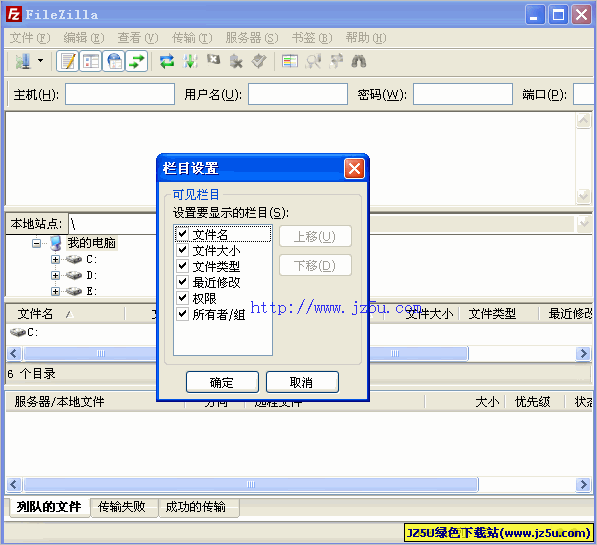
Task: Toggle the transfer queue display icon
Action: click(137, 61)
